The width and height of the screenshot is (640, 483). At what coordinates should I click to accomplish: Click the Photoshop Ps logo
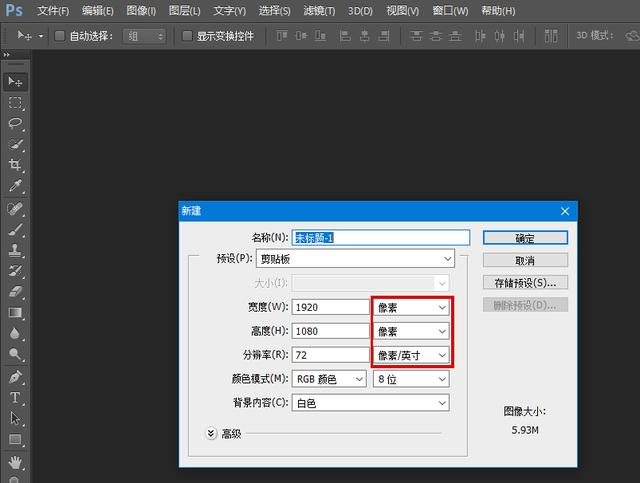pyautogui.click(x=14, y=10)
